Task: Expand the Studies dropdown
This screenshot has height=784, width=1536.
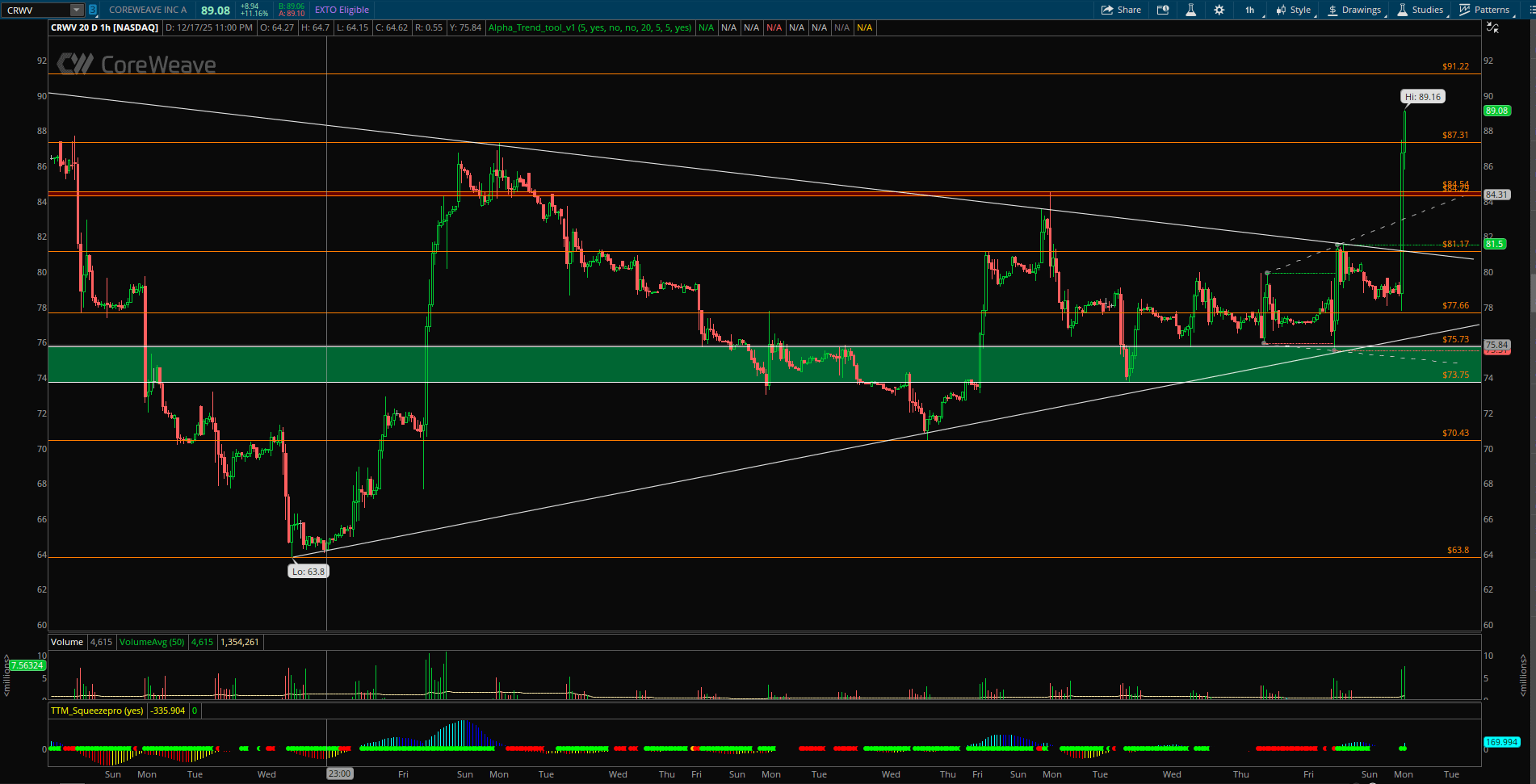Action: coord(1420,10)
